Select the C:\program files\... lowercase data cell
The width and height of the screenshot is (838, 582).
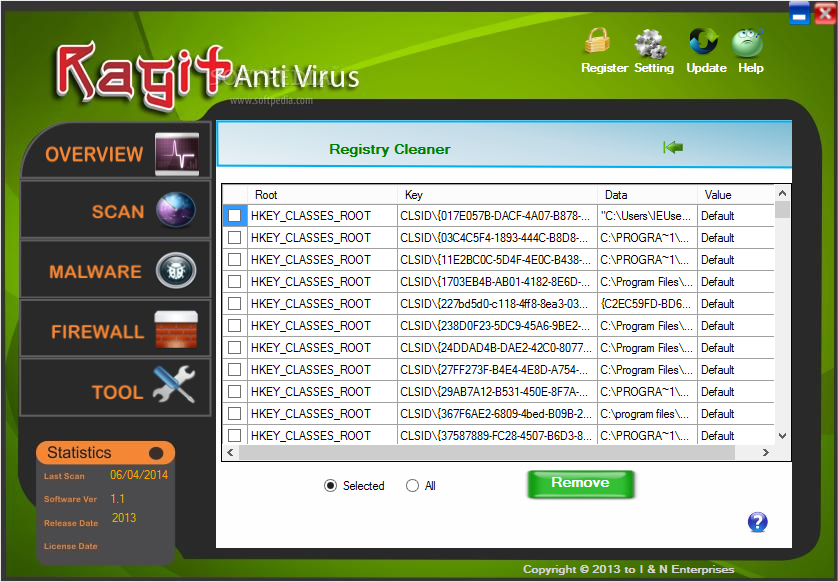[647, 413]
